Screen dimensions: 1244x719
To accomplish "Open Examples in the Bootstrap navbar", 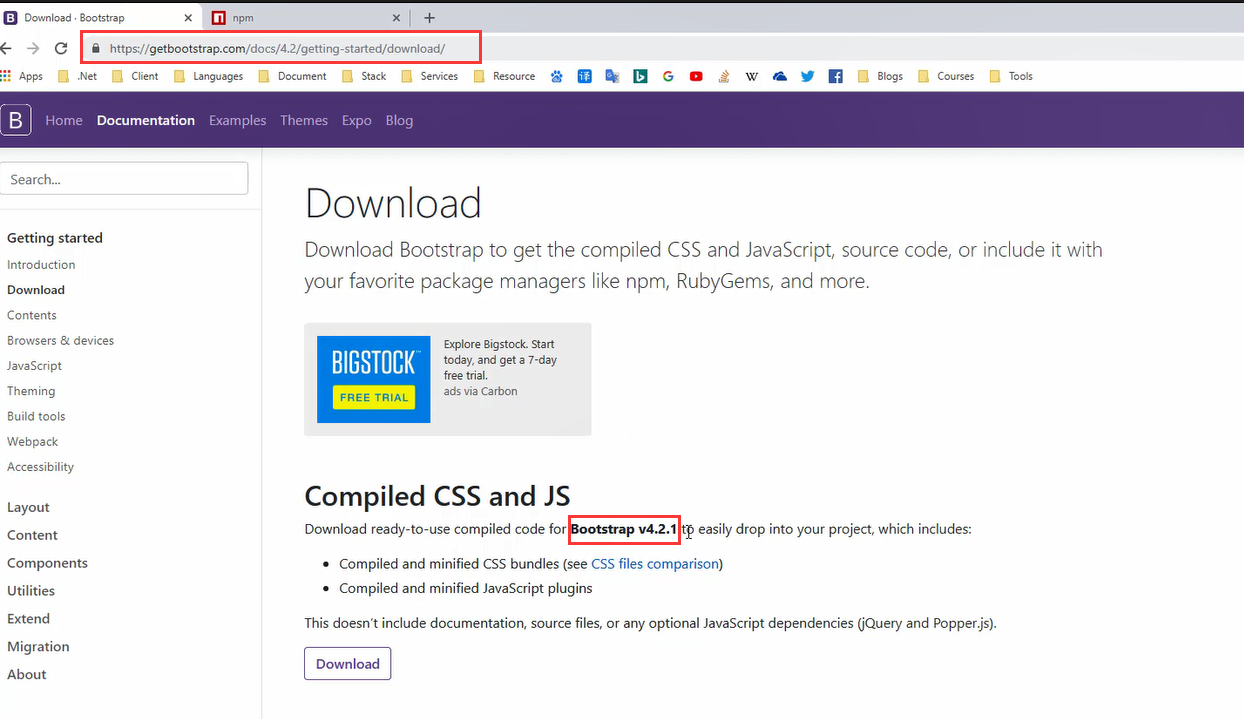I will point(238,120).
